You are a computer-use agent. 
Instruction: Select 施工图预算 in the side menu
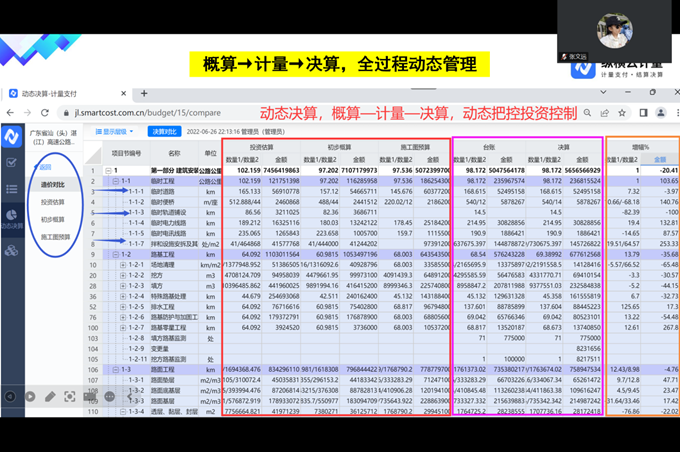point(54,236)
